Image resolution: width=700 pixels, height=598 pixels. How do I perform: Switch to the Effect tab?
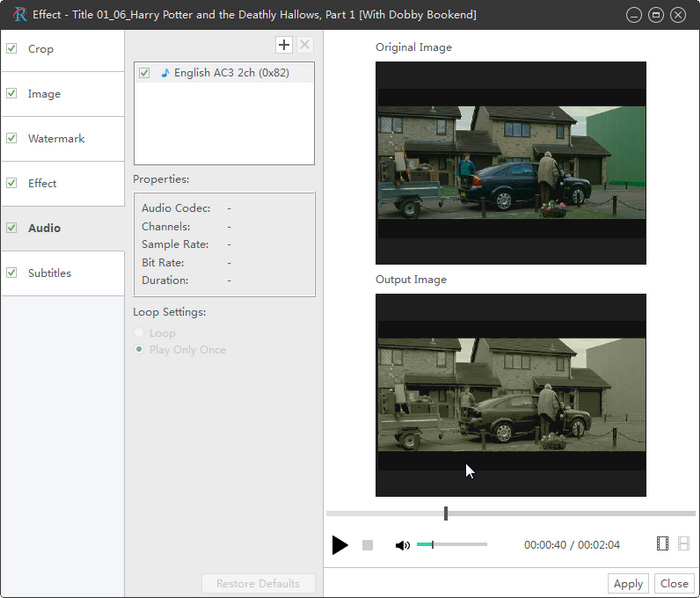click(x=43, y=184)
